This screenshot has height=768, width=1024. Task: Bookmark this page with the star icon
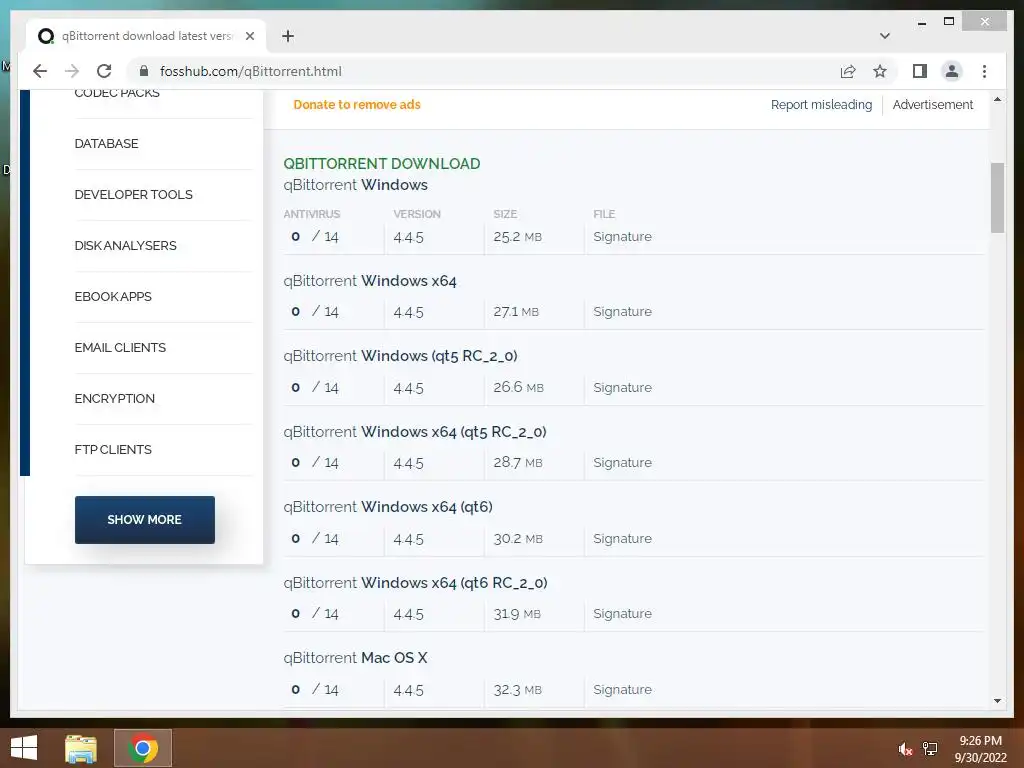[x=880, y=71]
